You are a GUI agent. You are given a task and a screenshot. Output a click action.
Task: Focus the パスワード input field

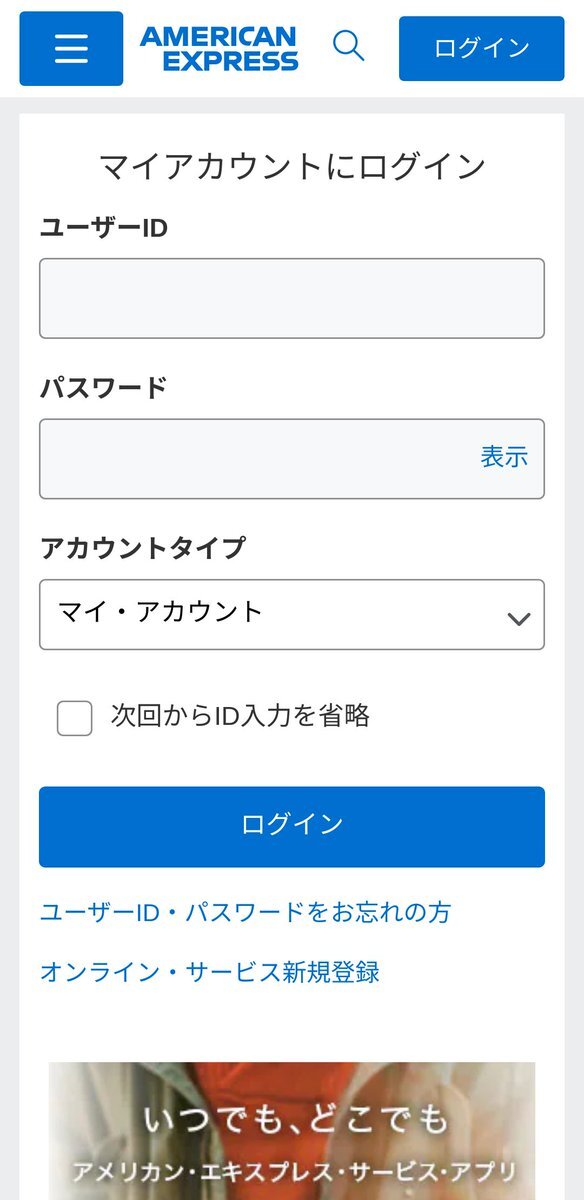292,459
